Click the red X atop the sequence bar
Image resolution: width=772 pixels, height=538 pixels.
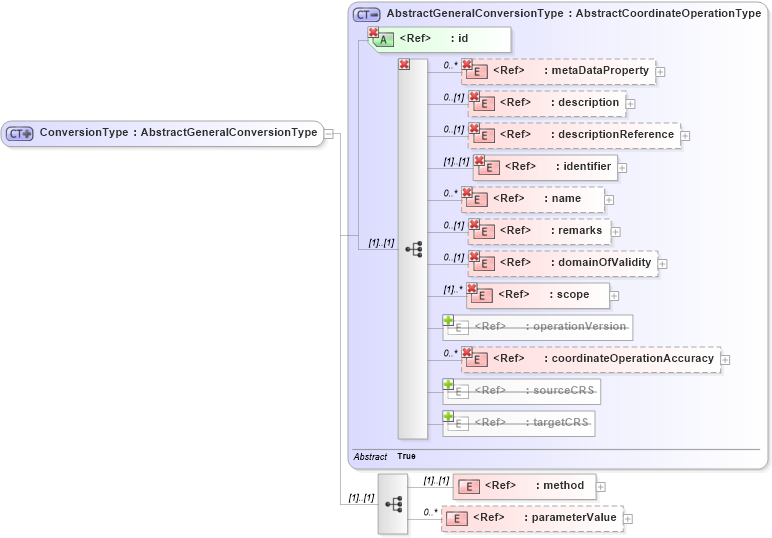[x=404, y=64]
